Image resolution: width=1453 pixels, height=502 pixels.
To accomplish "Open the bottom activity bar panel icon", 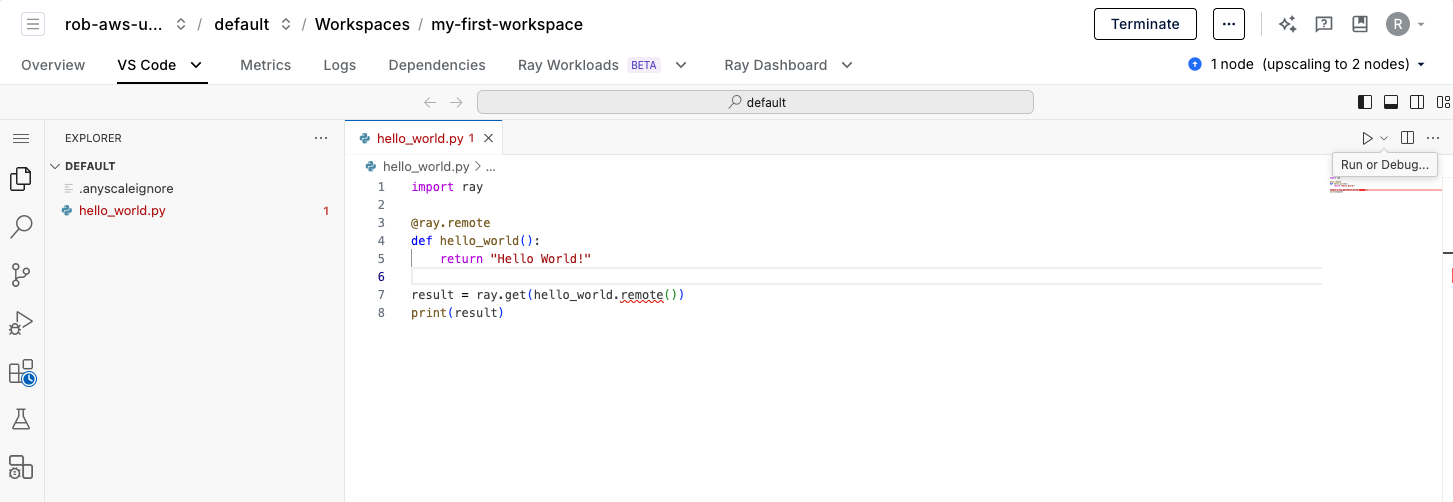I will [21, 467].
